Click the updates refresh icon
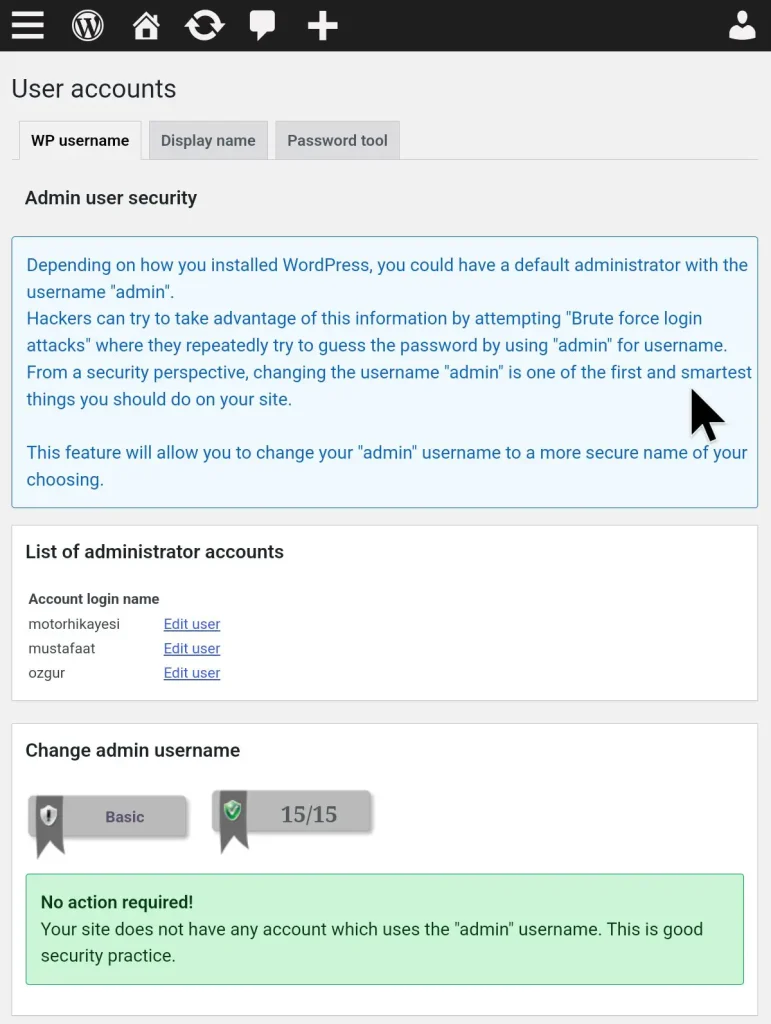Image resolution: width=771 pixels, height=1024 pixels. 204,25
